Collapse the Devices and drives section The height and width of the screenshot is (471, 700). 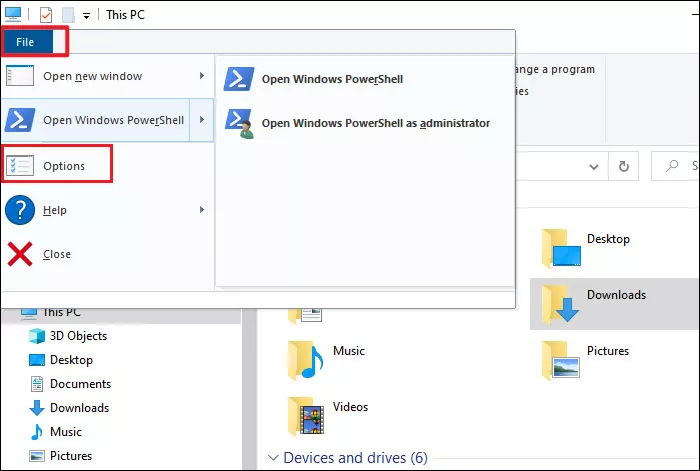coord(273,458)
